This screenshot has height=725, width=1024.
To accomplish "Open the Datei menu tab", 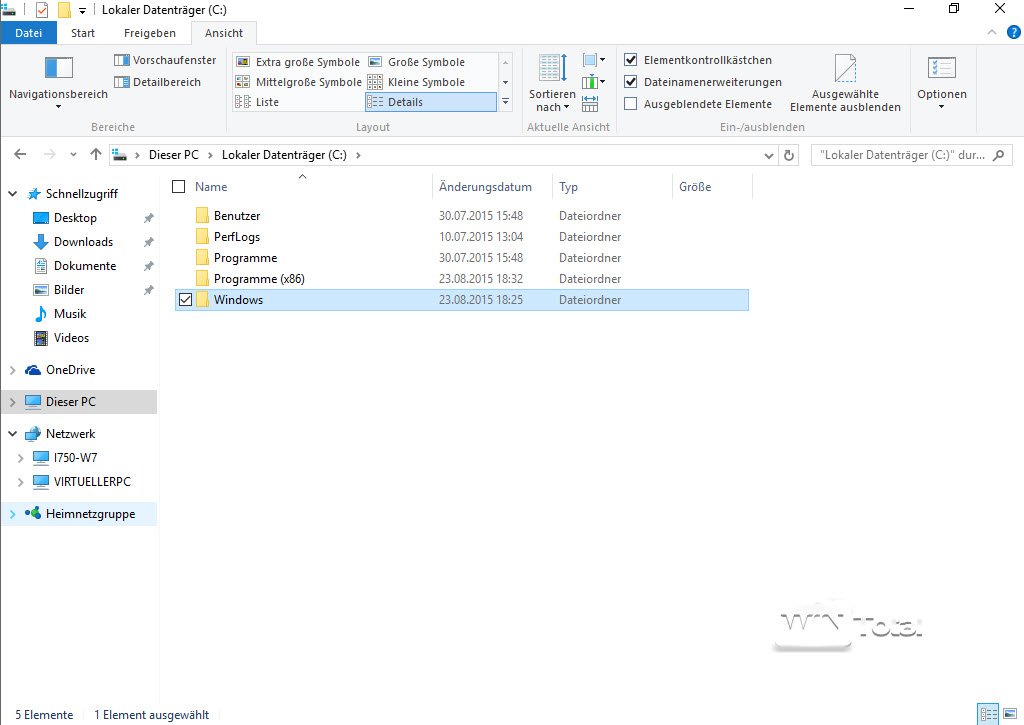I will [x=28, y=33].
